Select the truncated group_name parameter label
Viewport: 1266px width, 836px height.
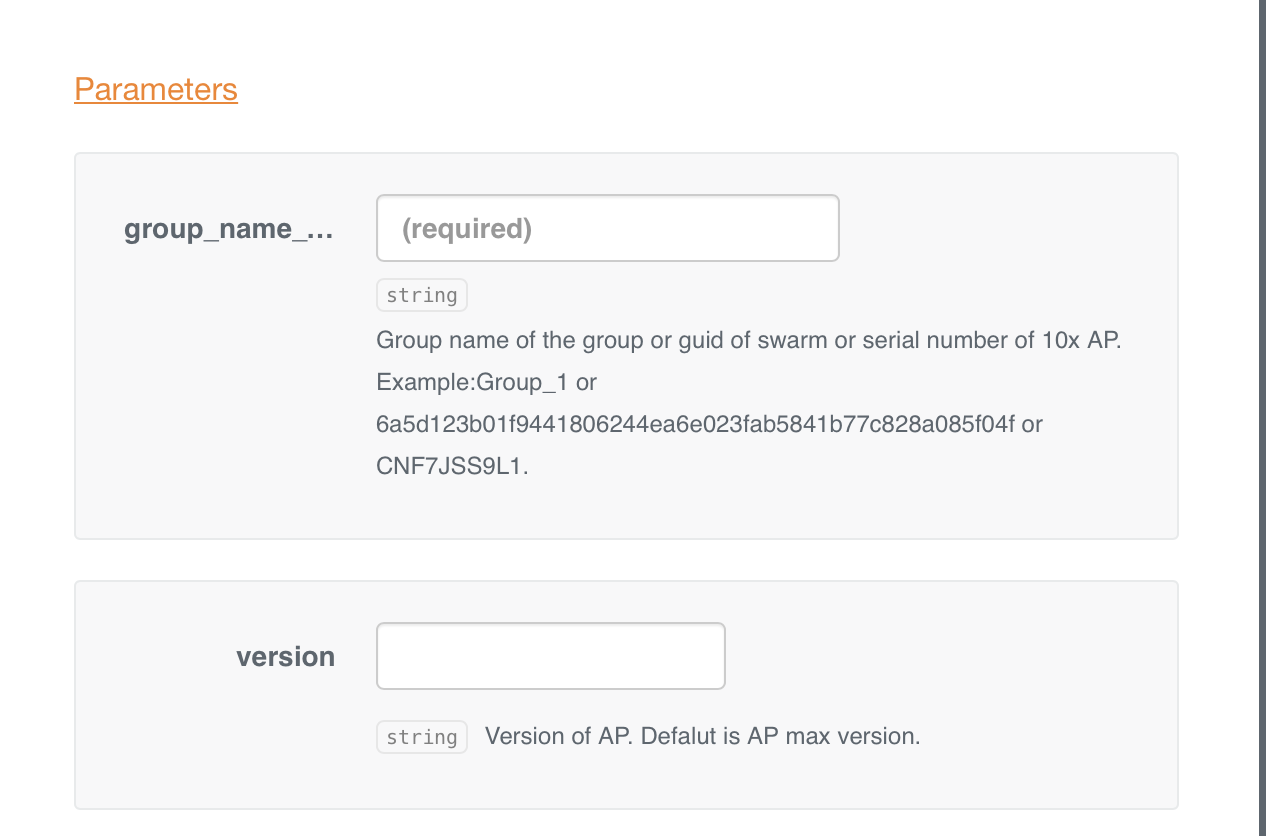tap(228, 230)
